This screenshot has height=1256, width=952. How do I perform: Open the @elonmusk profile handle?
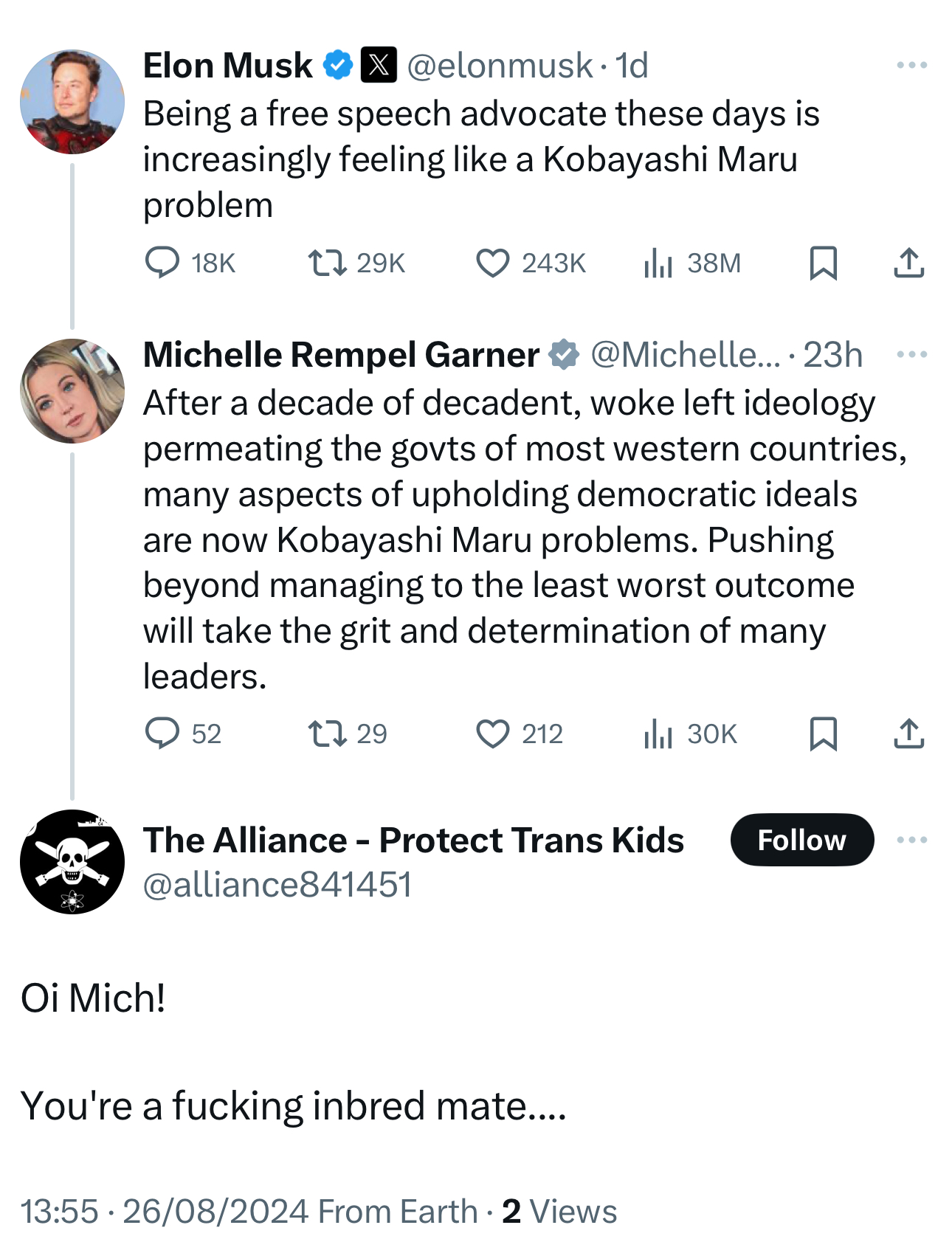coord(500,66)
